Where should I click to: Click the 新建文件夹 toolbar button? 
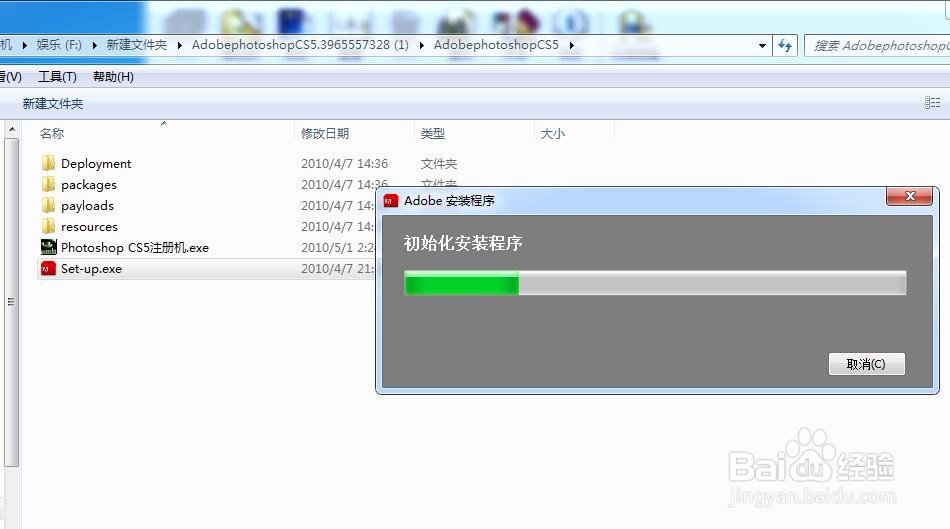point(53,104)
